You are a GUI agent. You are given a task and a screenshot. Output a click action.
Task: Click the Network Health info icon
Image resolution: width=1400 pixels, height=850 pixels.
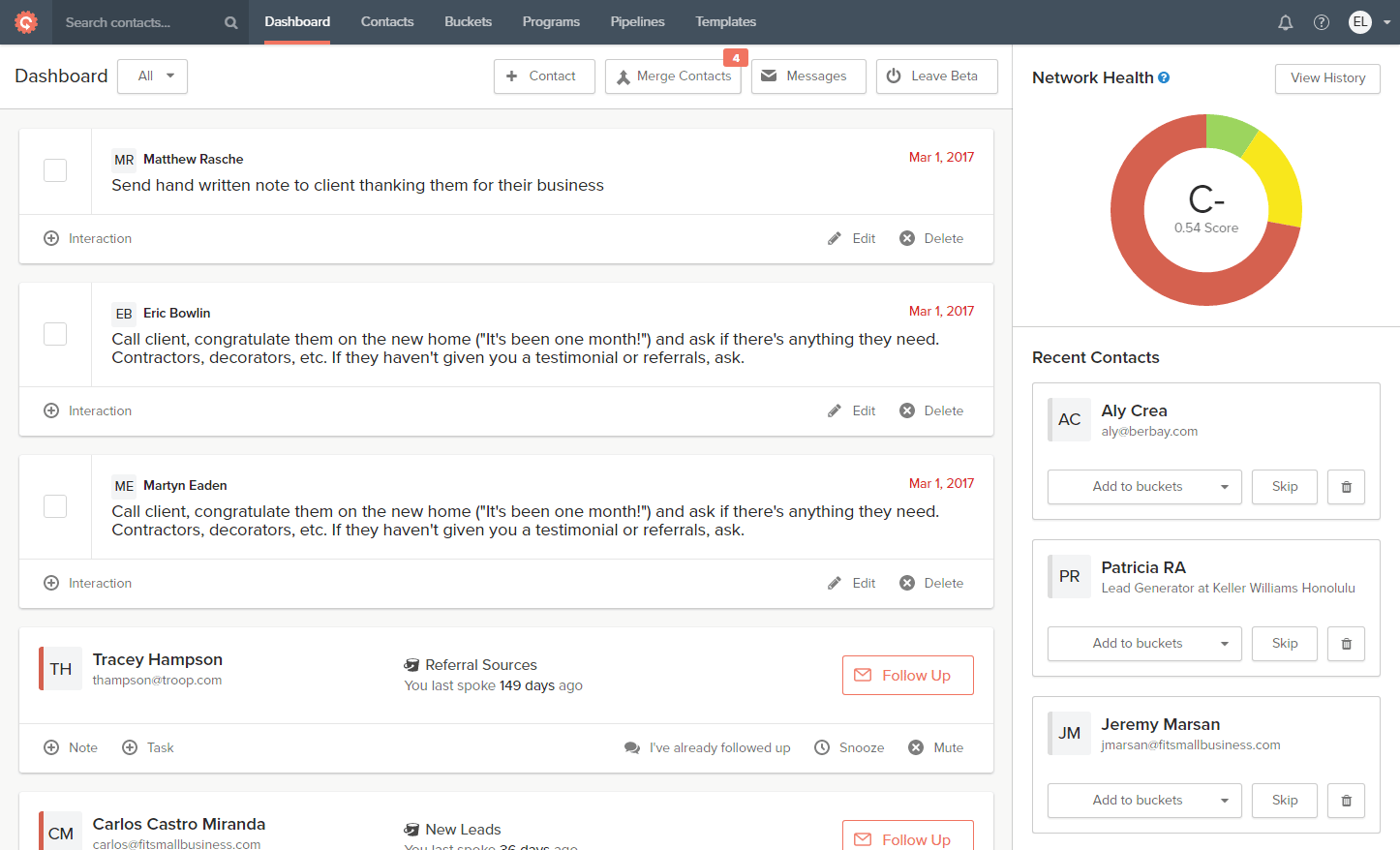[1164, 77]
